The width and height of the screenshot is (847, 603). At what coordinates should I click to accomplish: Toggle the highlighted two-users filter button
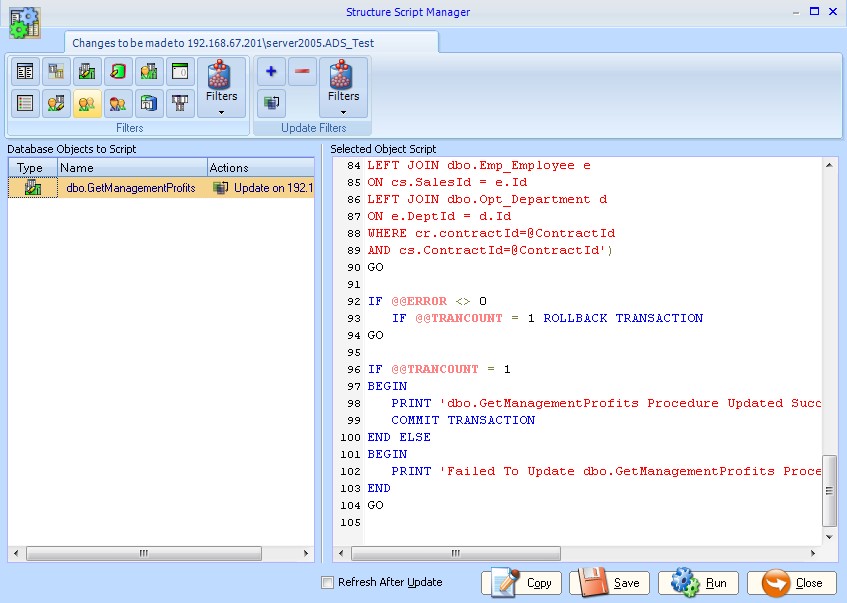click(87, 102)
